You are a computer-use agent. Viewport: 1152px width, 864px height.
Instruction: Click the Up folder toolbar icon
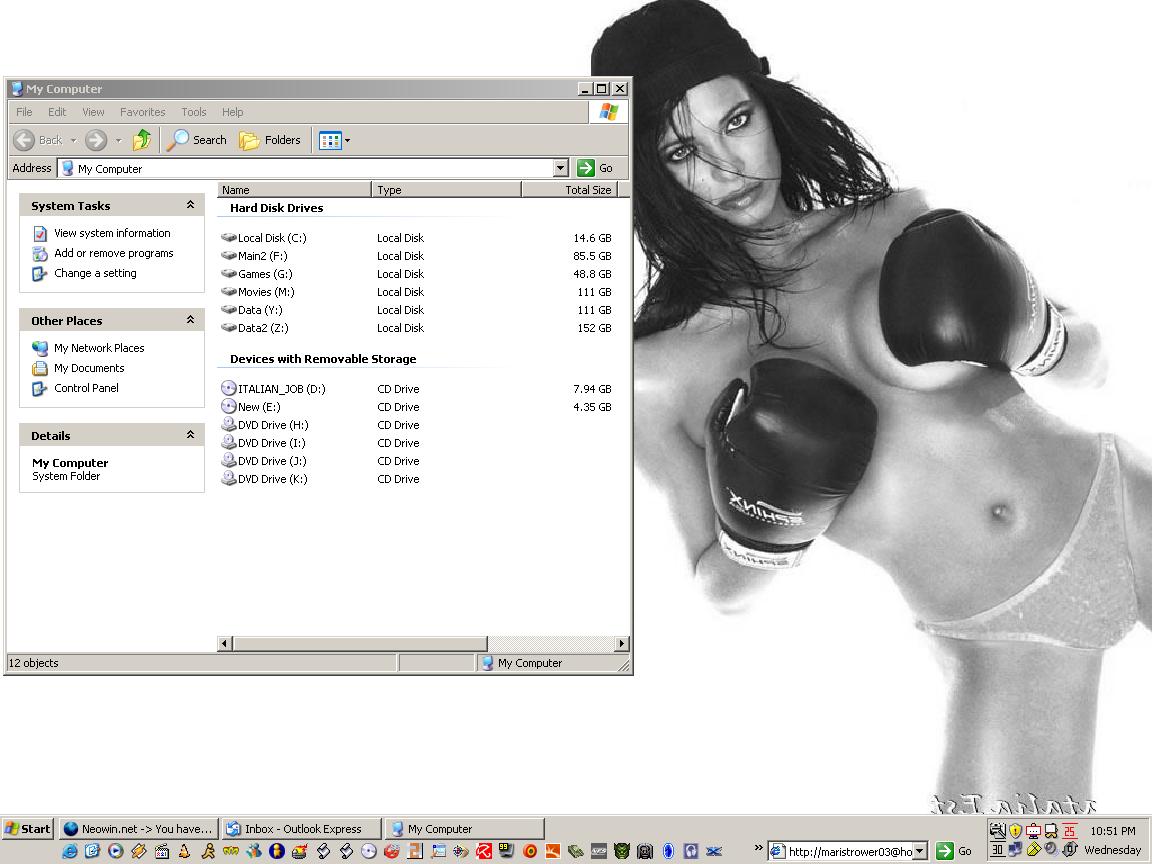142,140
